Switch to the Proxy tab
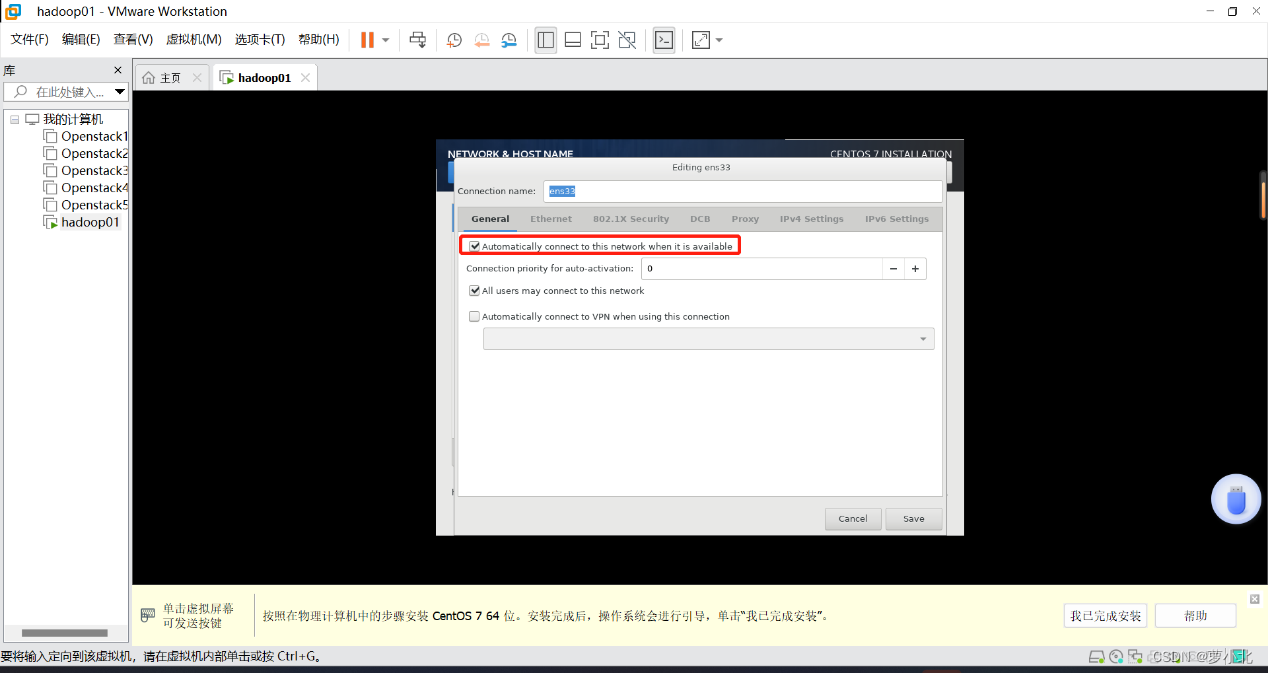 tap(745, 219)
